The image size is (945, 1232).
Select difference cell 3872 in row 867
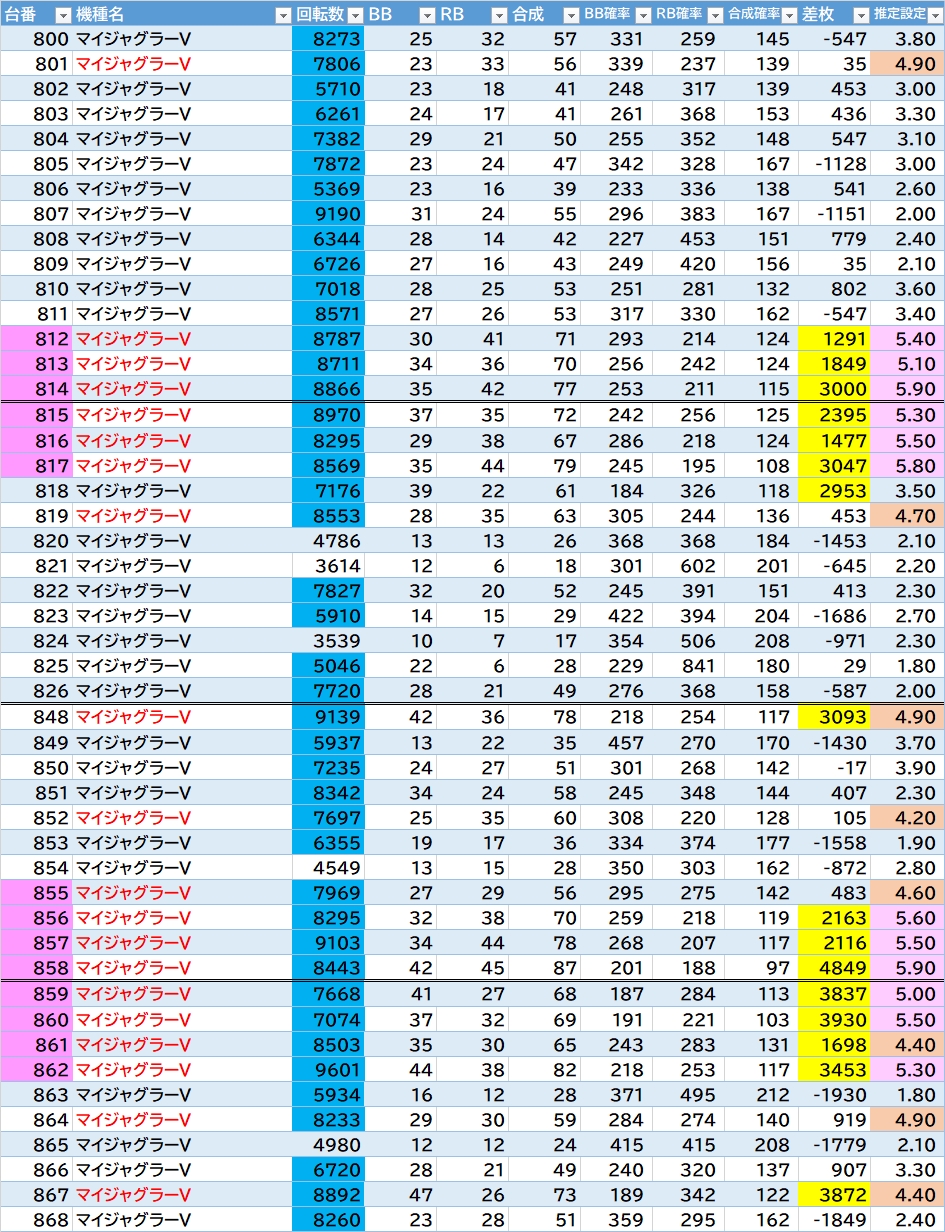coord(834,1195)
